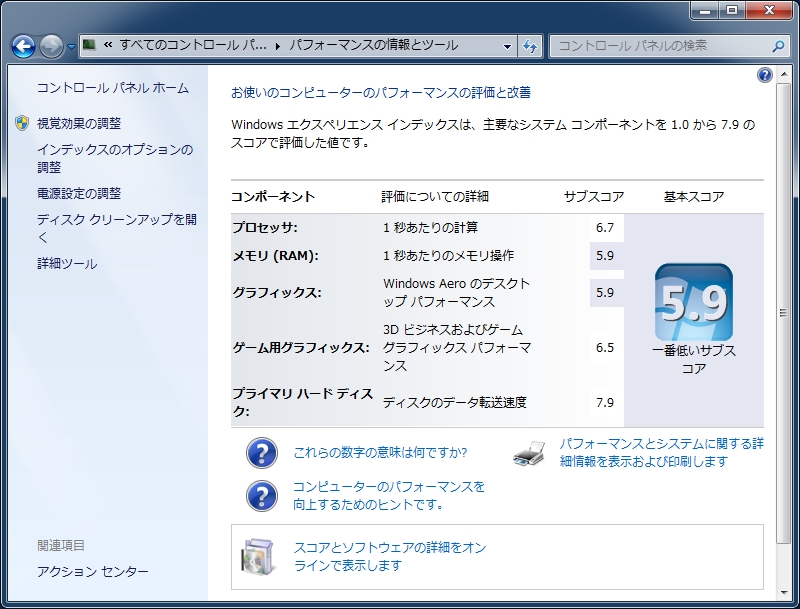Click the « chevron in the address bar
The image size is (800, 609).
[108, 45]
